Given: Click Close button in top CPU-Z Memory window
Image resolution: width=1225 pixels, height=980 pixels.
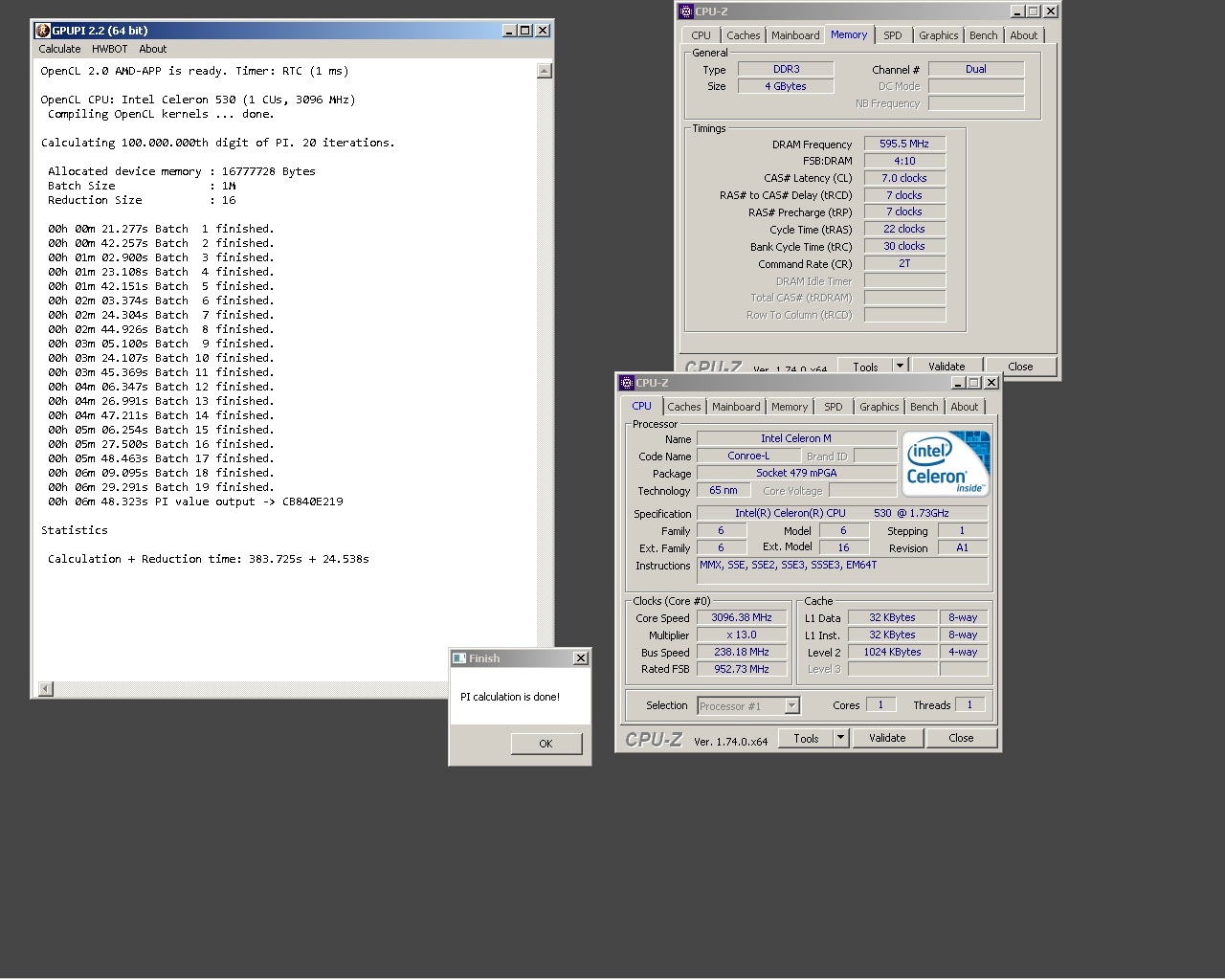Looking at the screenshot, I should click(1020, 367).
